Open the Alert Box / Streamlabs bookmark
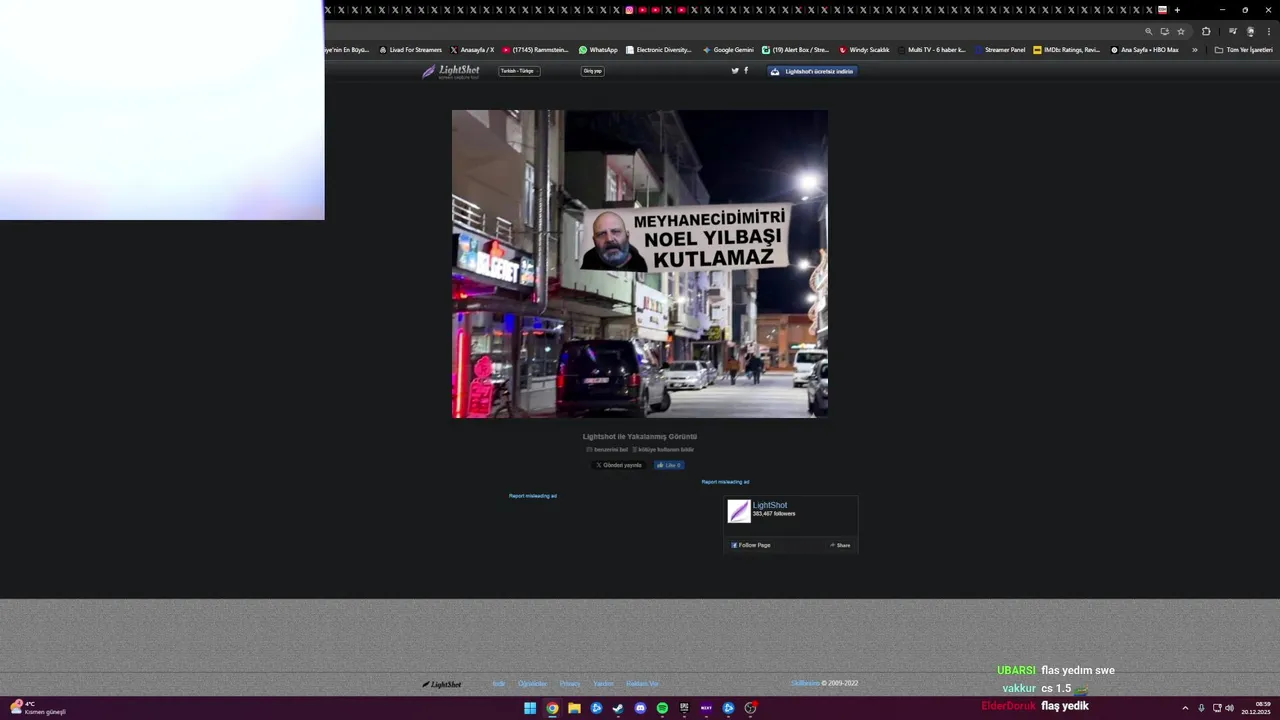Viewport: 1280px width, 720px height. click(796, 50)
